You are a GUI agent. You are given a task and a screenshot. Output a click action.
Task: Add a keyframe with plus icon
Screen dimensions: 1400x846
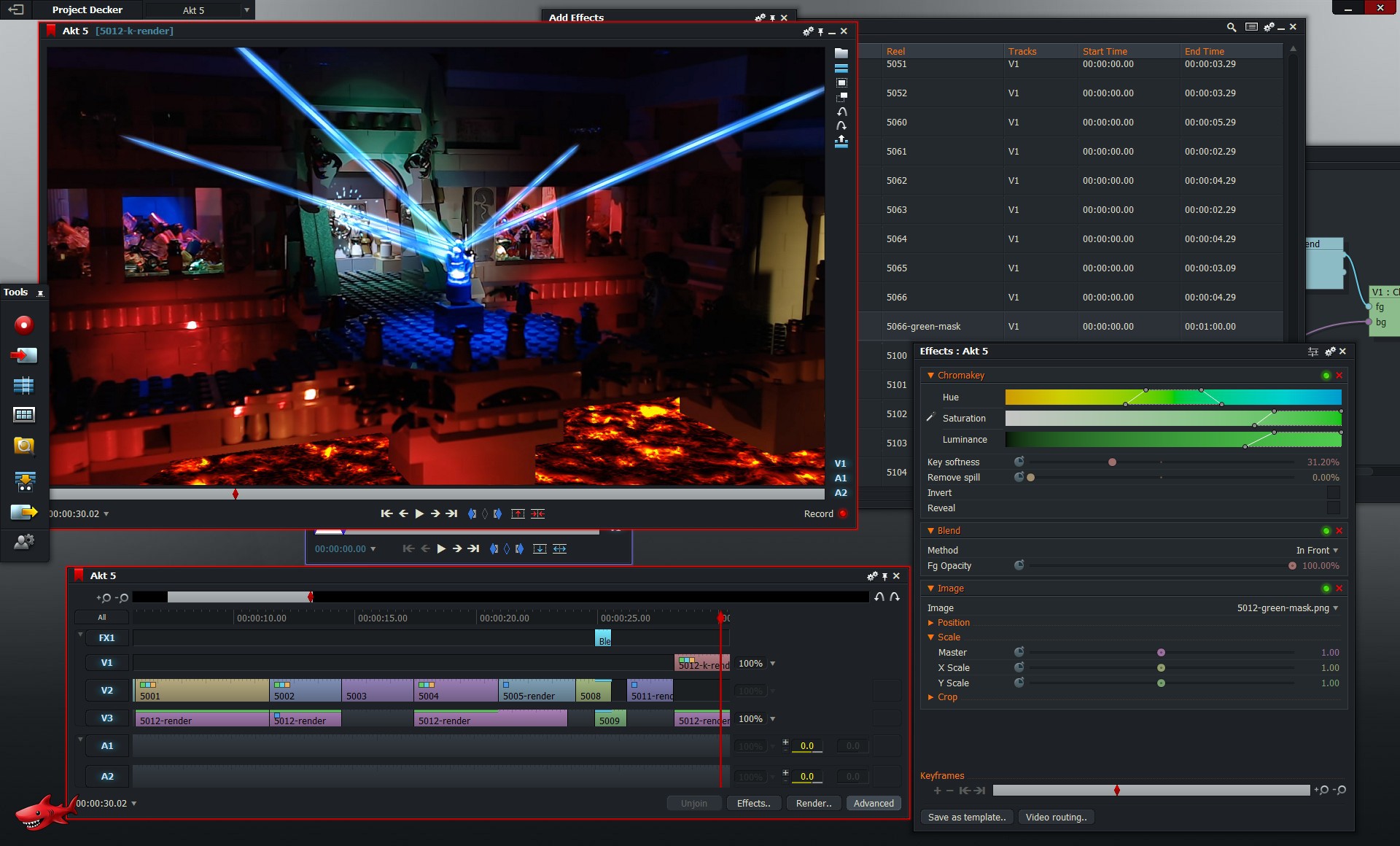coord(937,791)
